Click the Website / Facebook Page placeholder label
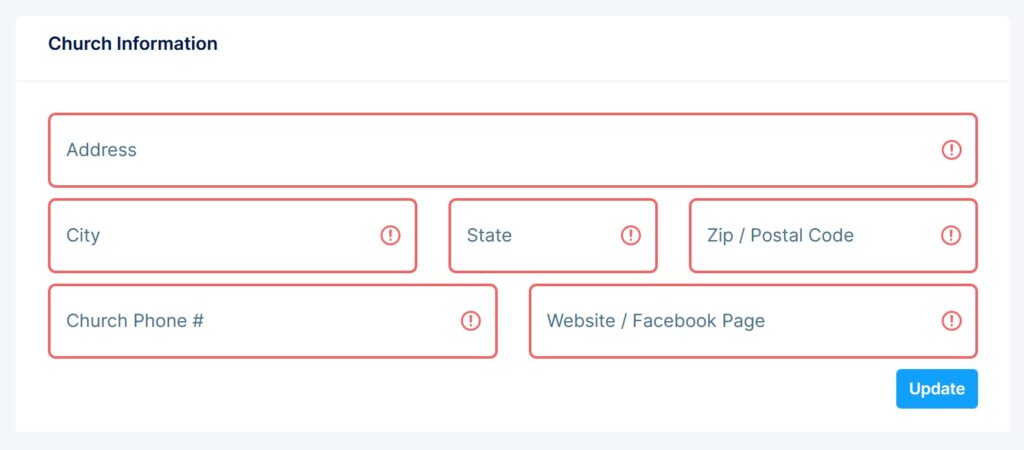 click(x=656, y=321)
